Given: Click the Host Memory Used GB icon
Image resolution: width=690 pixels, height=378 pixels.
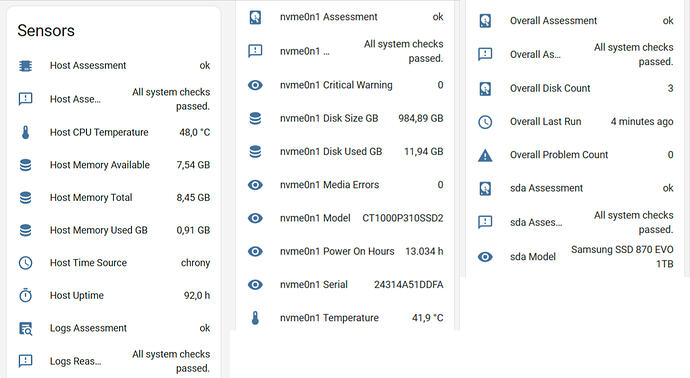Looking at the screenshot, I should 26,230.
